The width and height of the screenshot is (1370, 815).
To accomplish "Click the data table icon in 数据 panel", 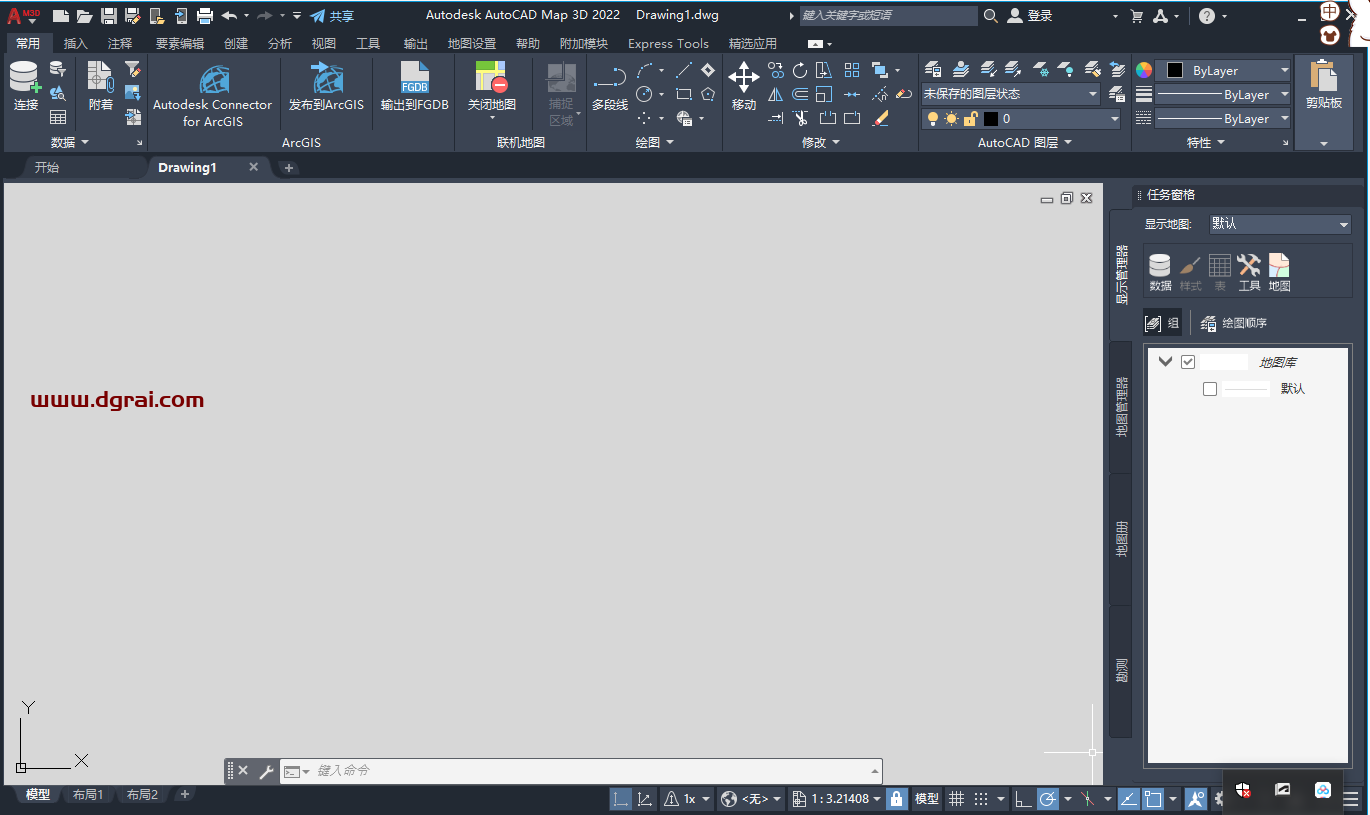I will [58, 118].
